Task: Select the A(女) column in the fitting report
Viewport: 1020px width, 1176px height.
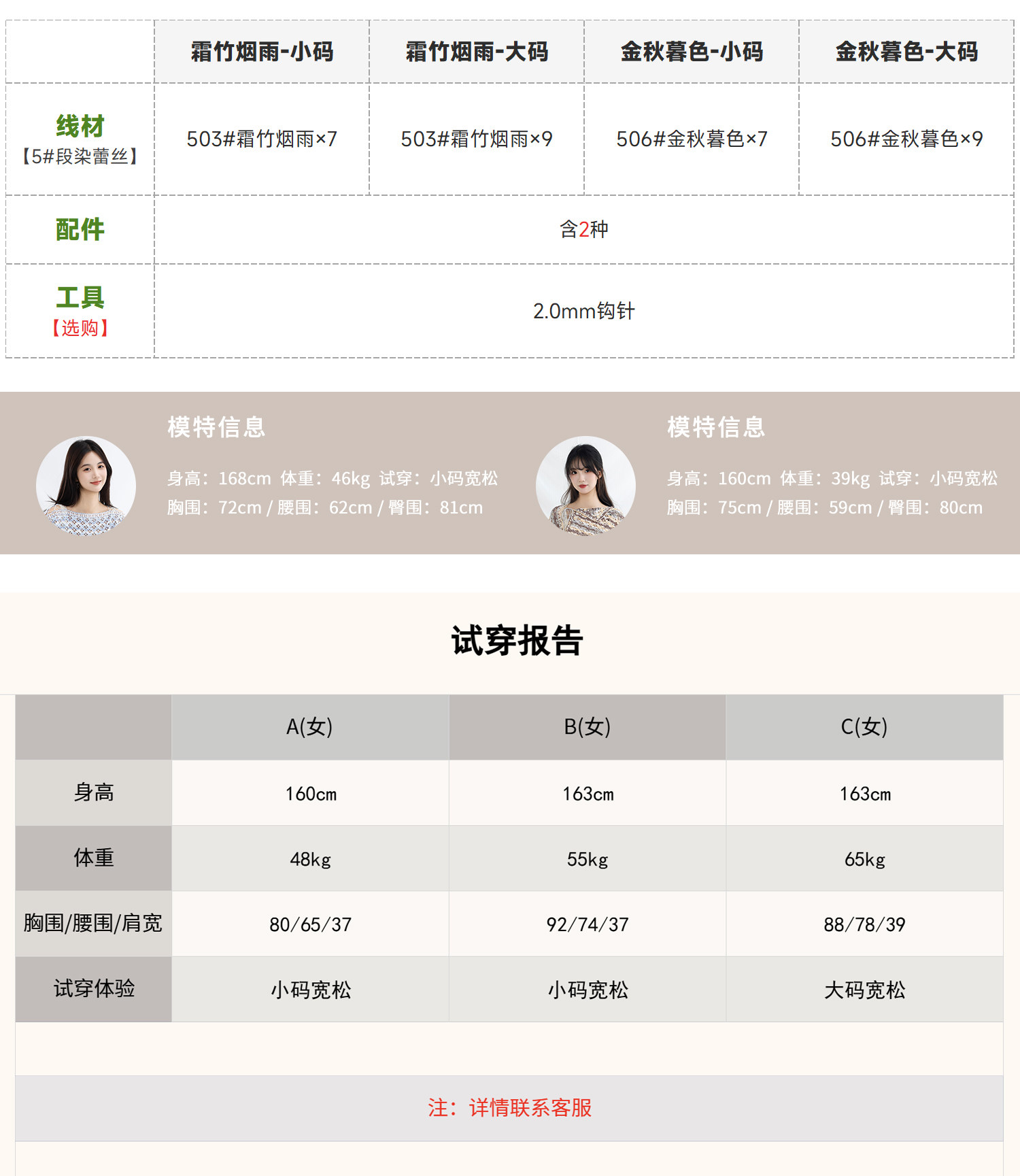Action: (309, 727)
